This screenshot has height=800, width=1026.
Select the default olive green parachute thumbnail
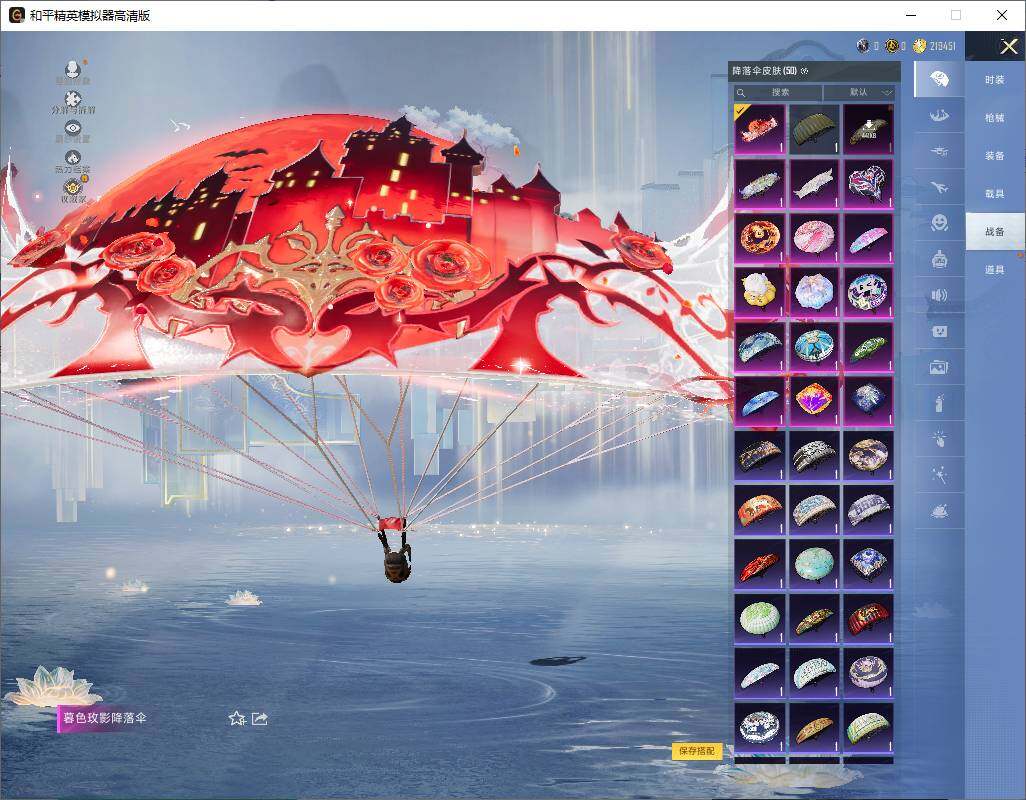coord(814,129)
